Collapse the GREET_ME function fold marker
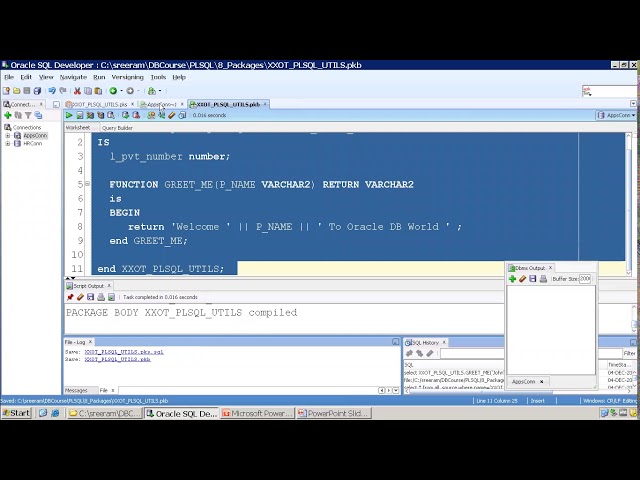This screenshot has height=480, width=640. (87, 184)
